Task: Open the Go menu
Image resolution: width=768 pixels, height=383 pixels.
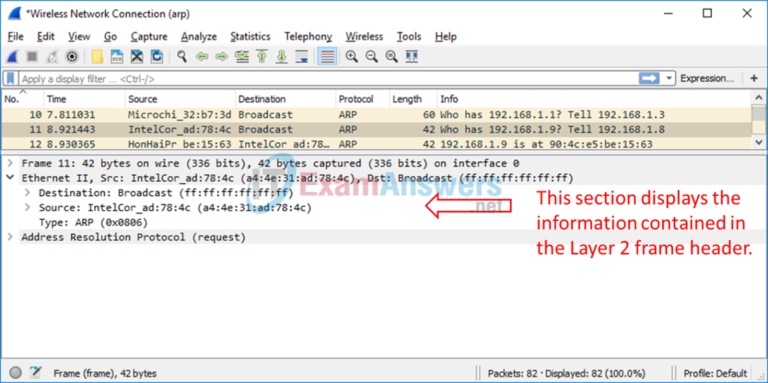Action: 110,37
